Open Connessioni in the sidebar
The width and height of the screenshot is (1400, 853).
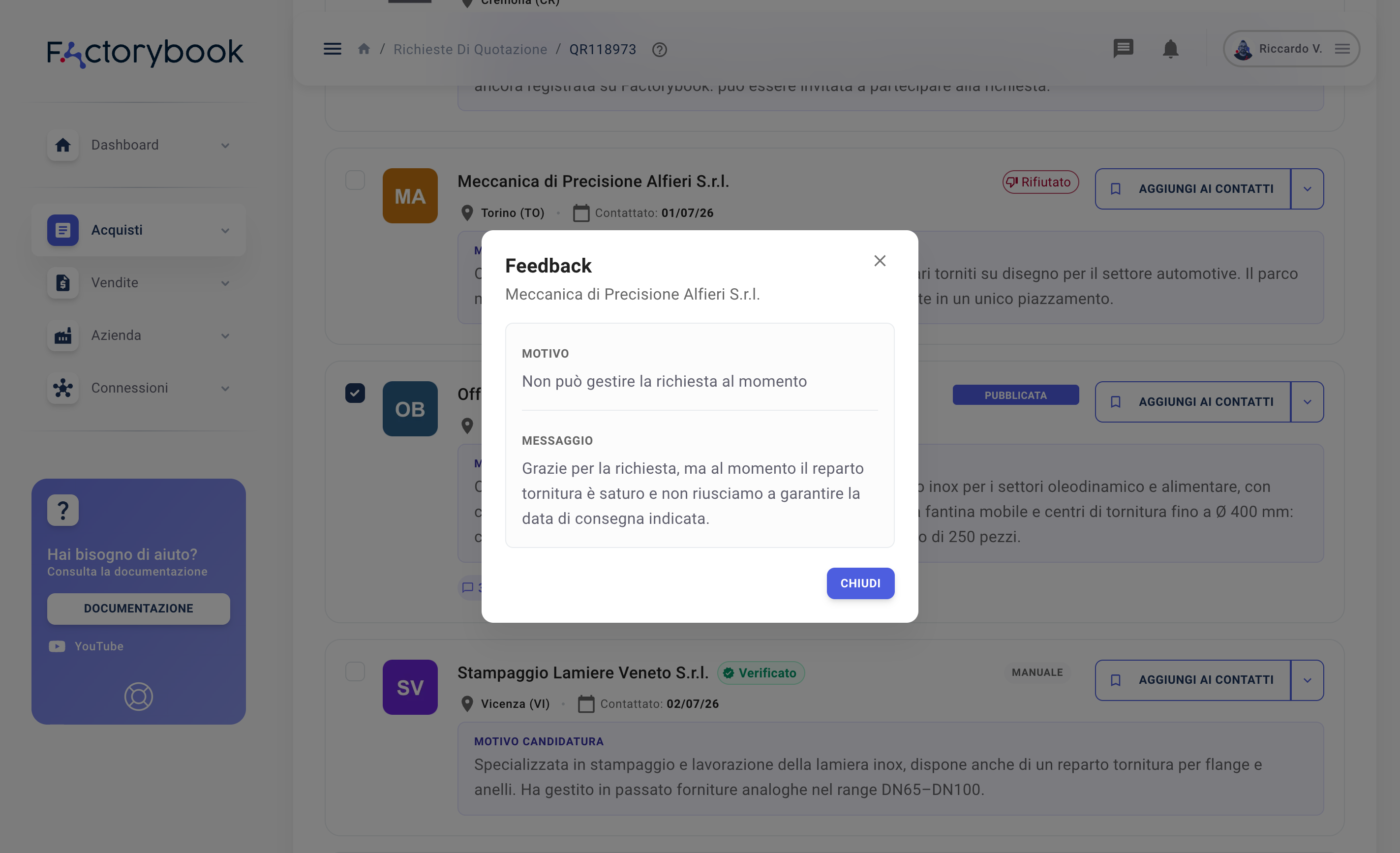coord(139,388)
